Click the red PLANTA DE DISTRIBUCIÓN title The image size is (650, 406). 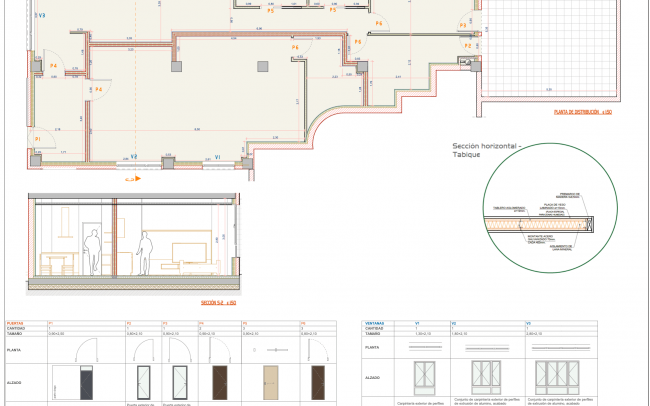click(x=581, y=113)
